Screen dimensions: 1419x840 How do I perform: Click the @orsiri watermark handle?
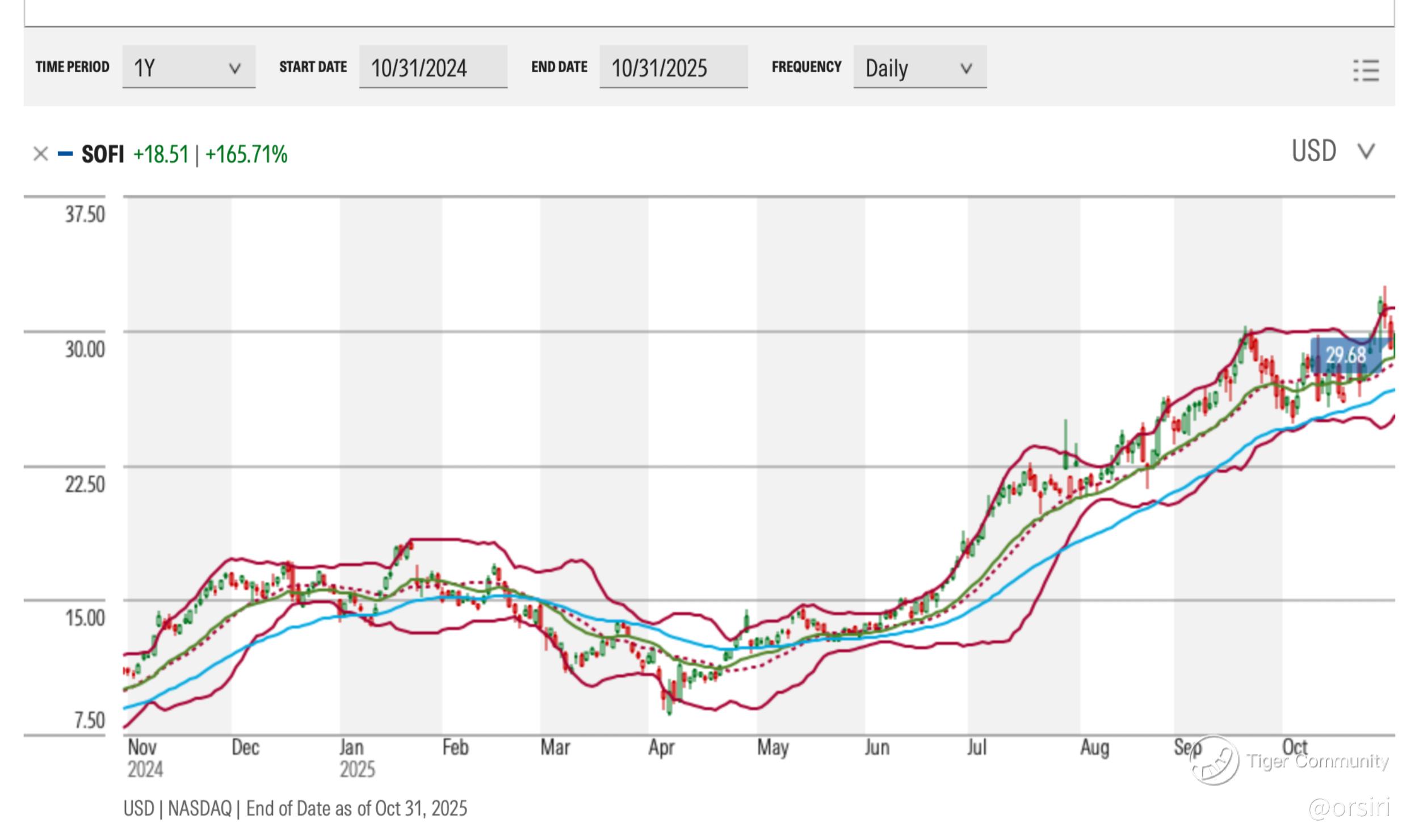(1349, 808)
